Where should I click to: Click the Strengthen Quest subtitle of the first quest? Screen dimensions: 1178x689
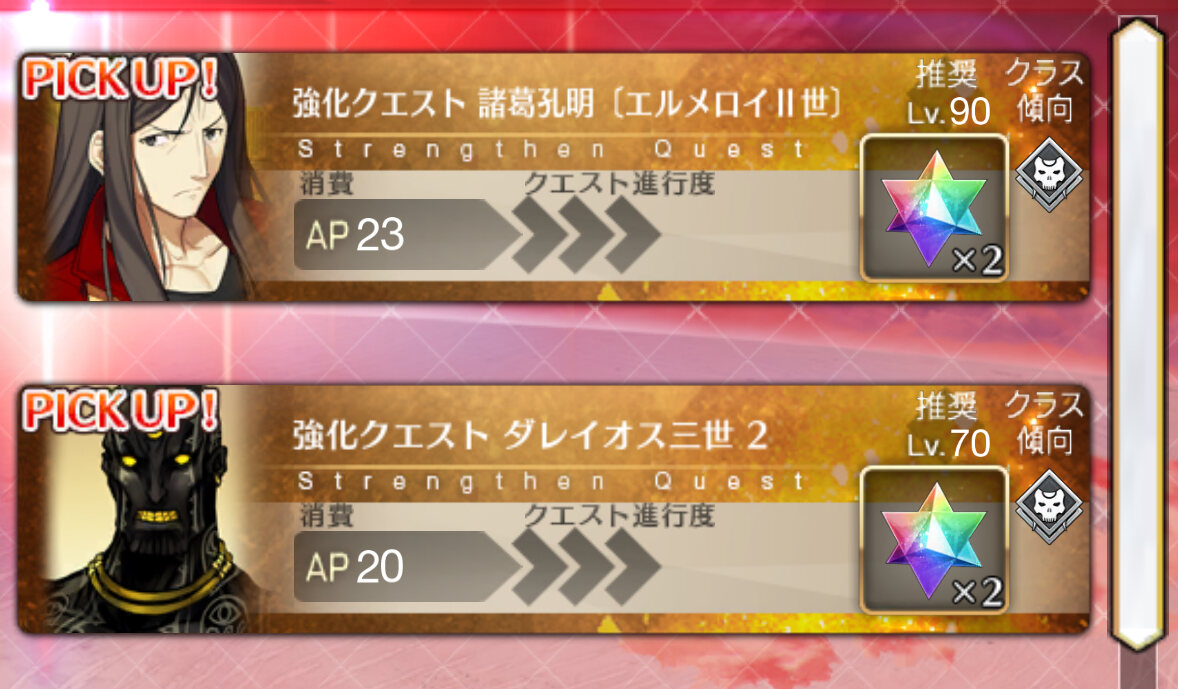pyautogui.click(x=552, y=149)
